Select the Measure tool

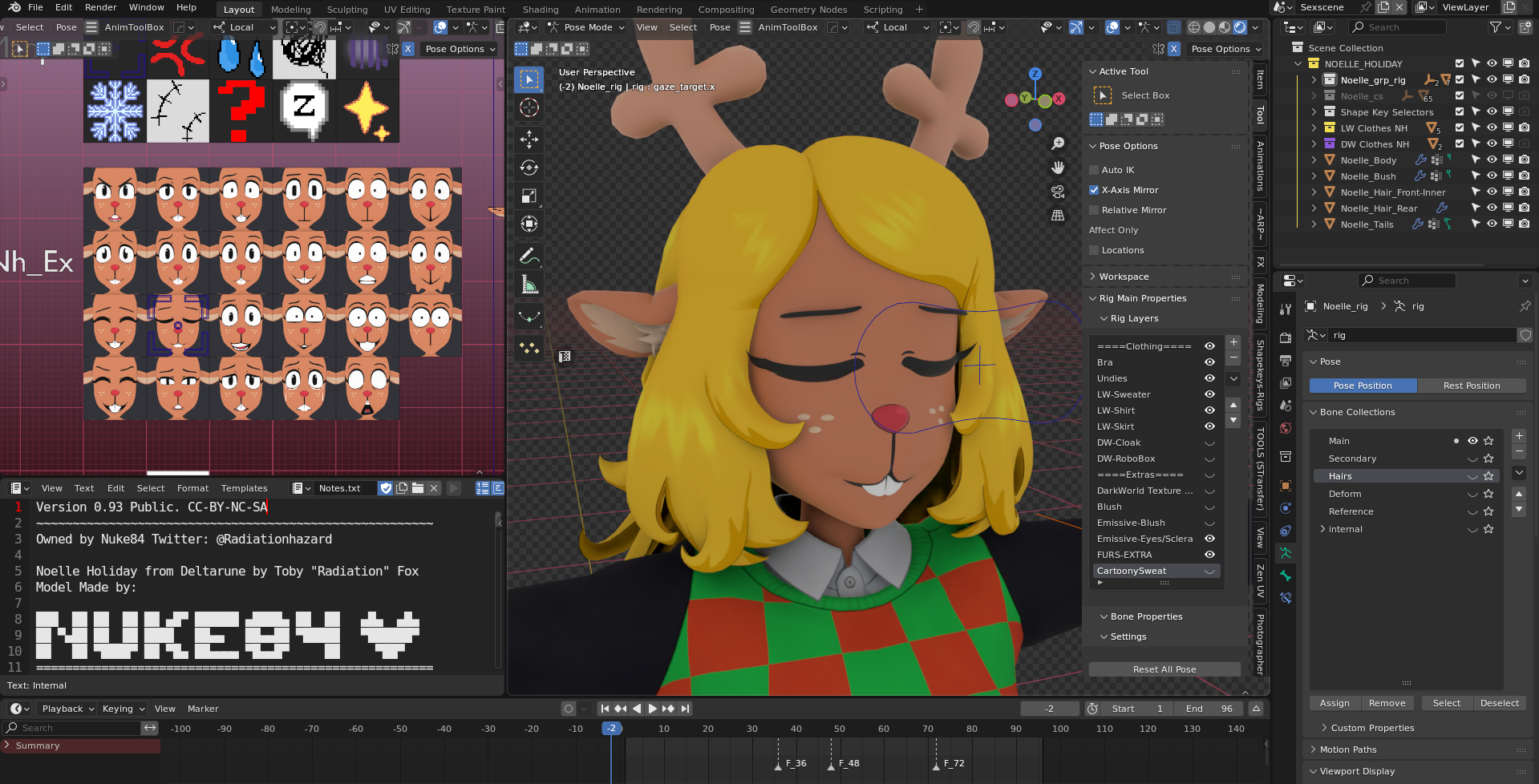point(529,285)
